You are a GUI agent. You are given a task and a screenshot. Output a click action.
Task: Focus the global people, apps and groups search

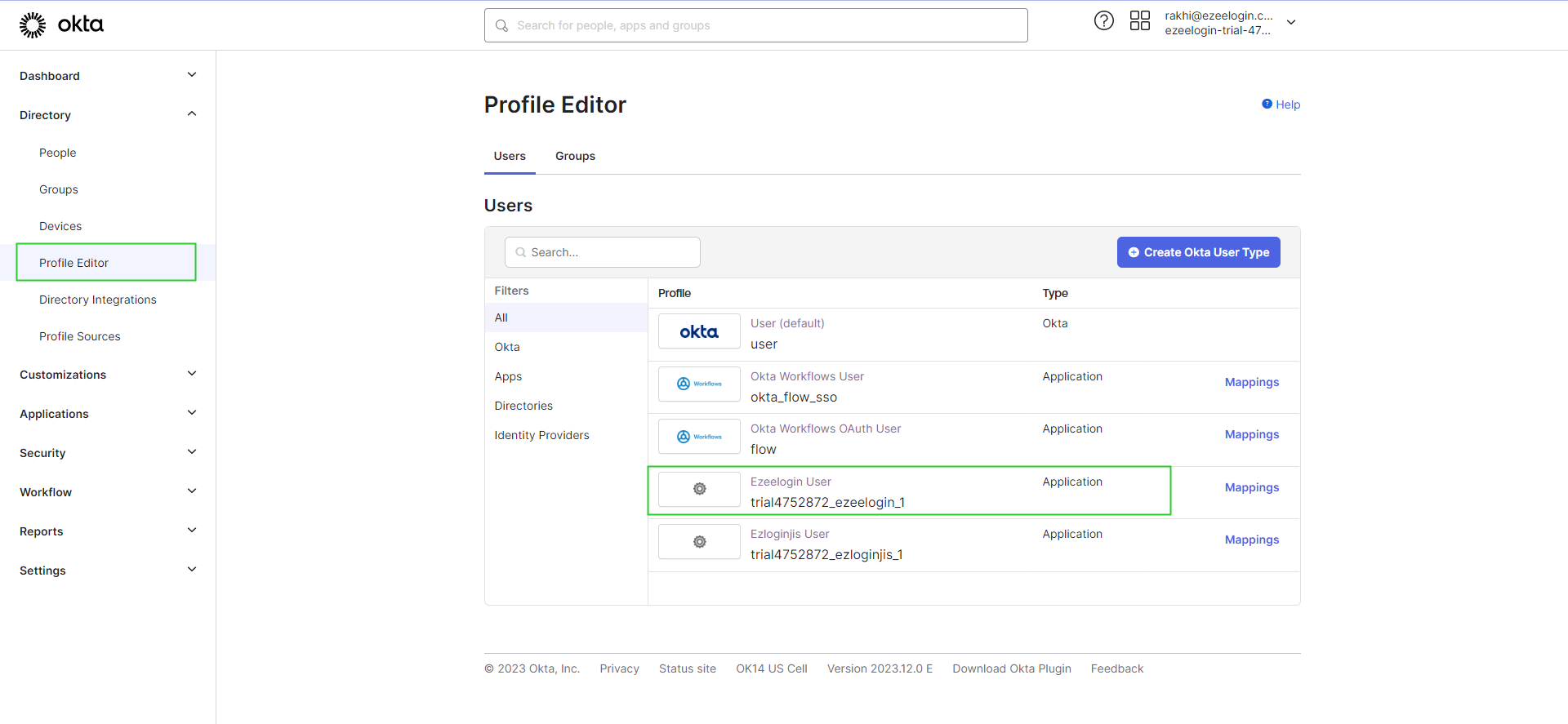(x=755, y=25)
